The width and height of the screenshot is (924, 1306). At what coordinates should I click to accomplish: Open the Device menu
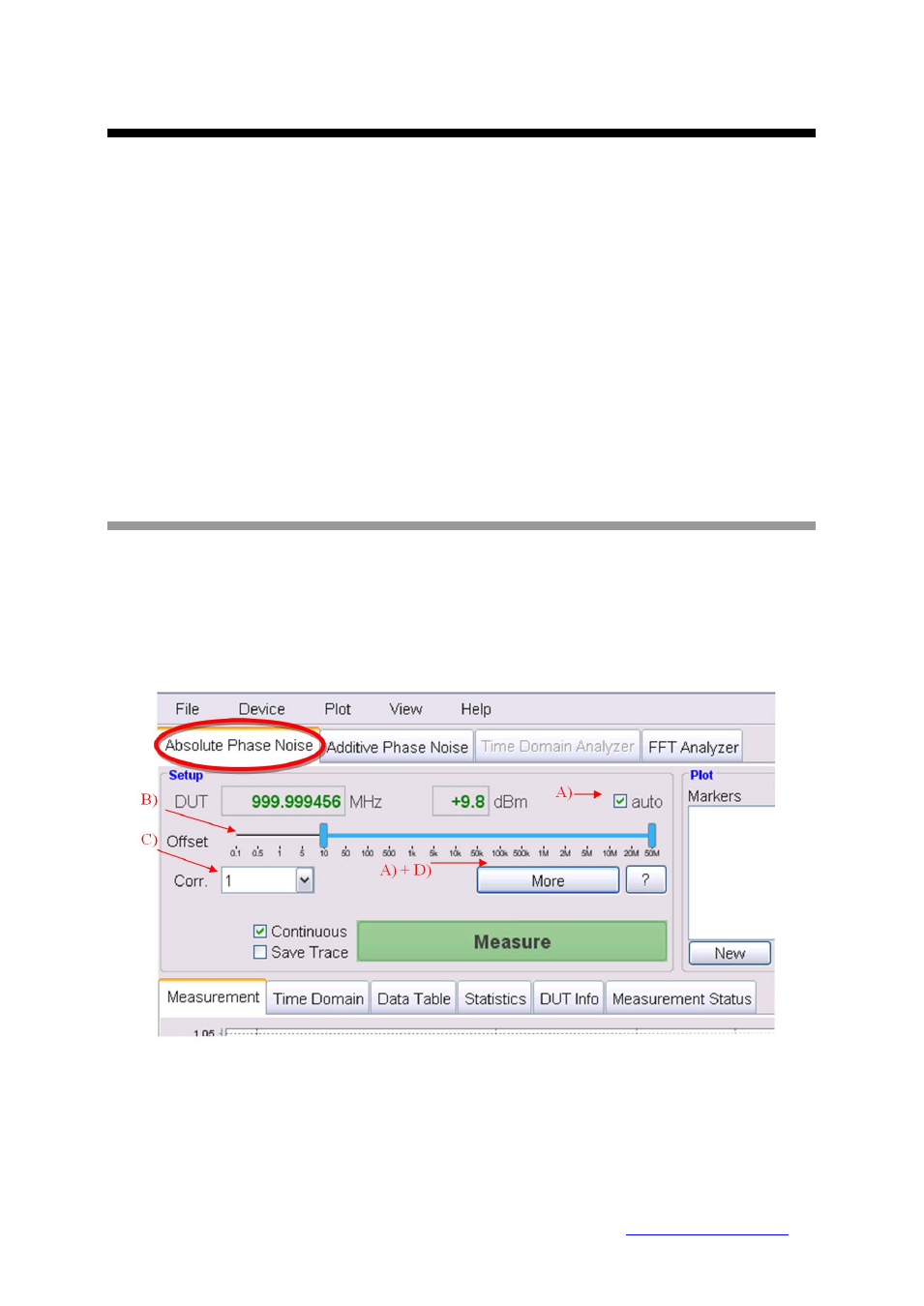[x=261, y=709]
